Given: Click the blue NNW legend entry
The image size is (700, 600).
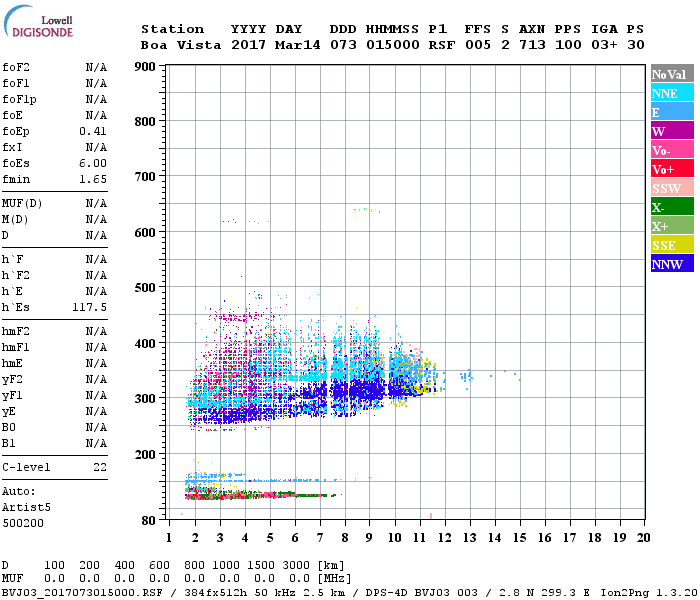Looking at the screenshot, I should [x=671, y=264].
